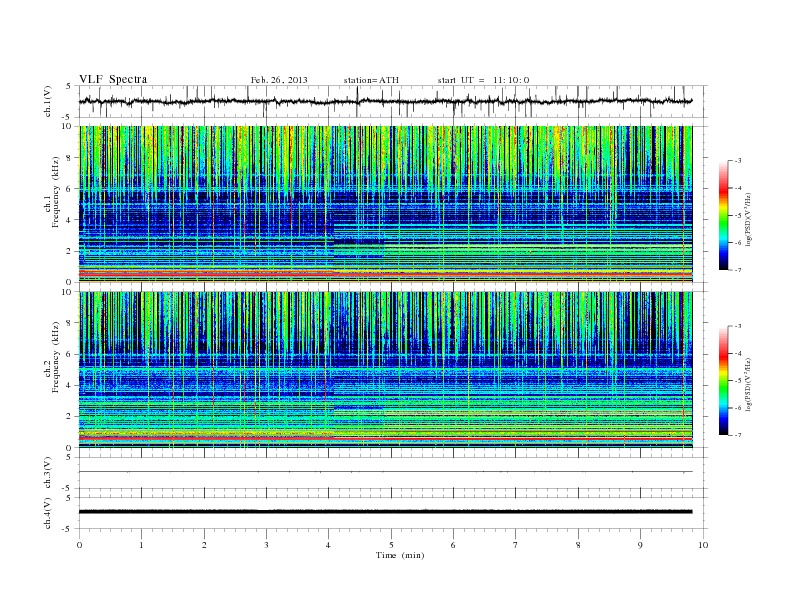Click the "-3" tick on ch.1 colorbar
Viewport: 792px width, 612px height.
(x=737, y=161)
